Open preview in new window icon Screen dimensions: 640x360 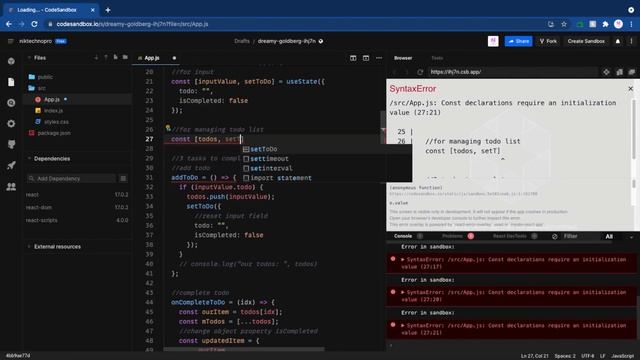[x=632, y=72]
